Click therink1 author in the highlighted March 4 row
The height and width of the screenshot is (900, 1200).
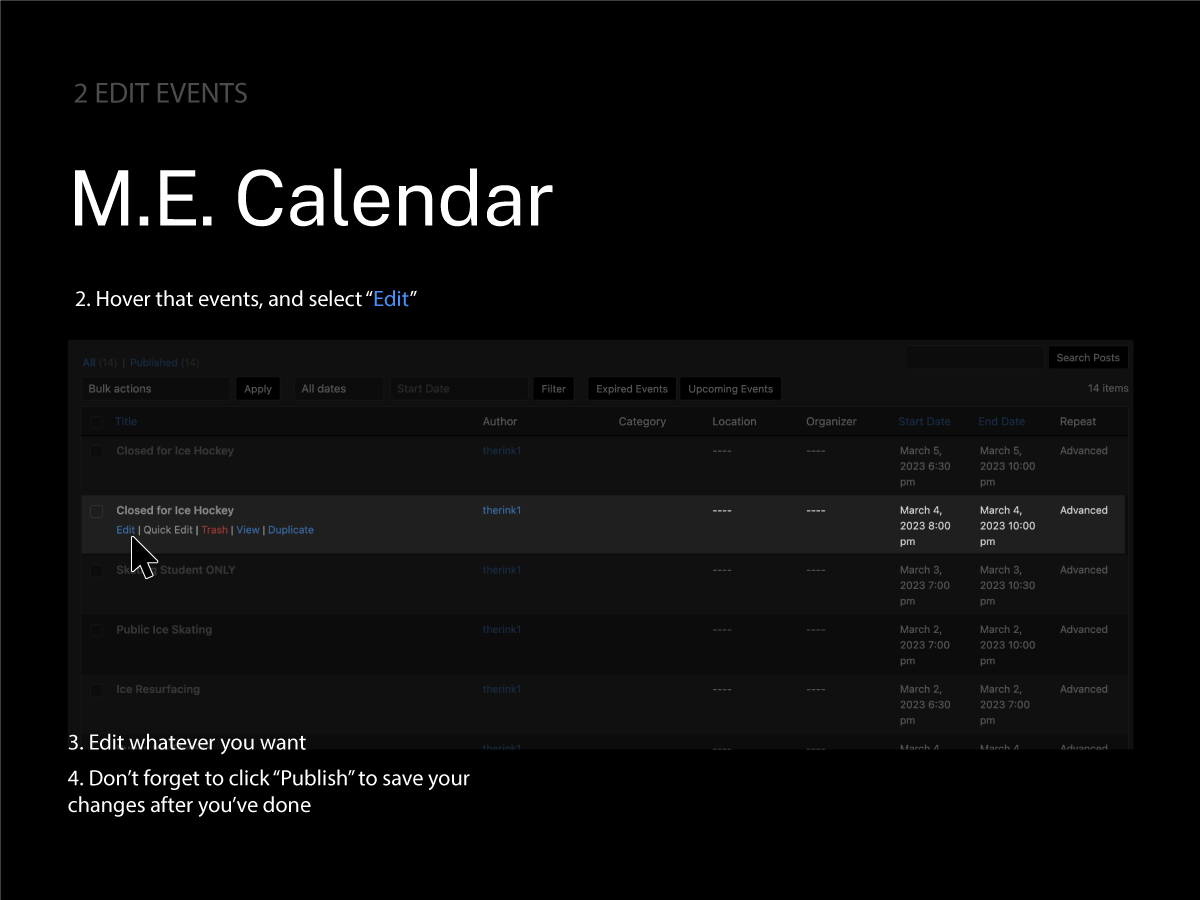502,510
